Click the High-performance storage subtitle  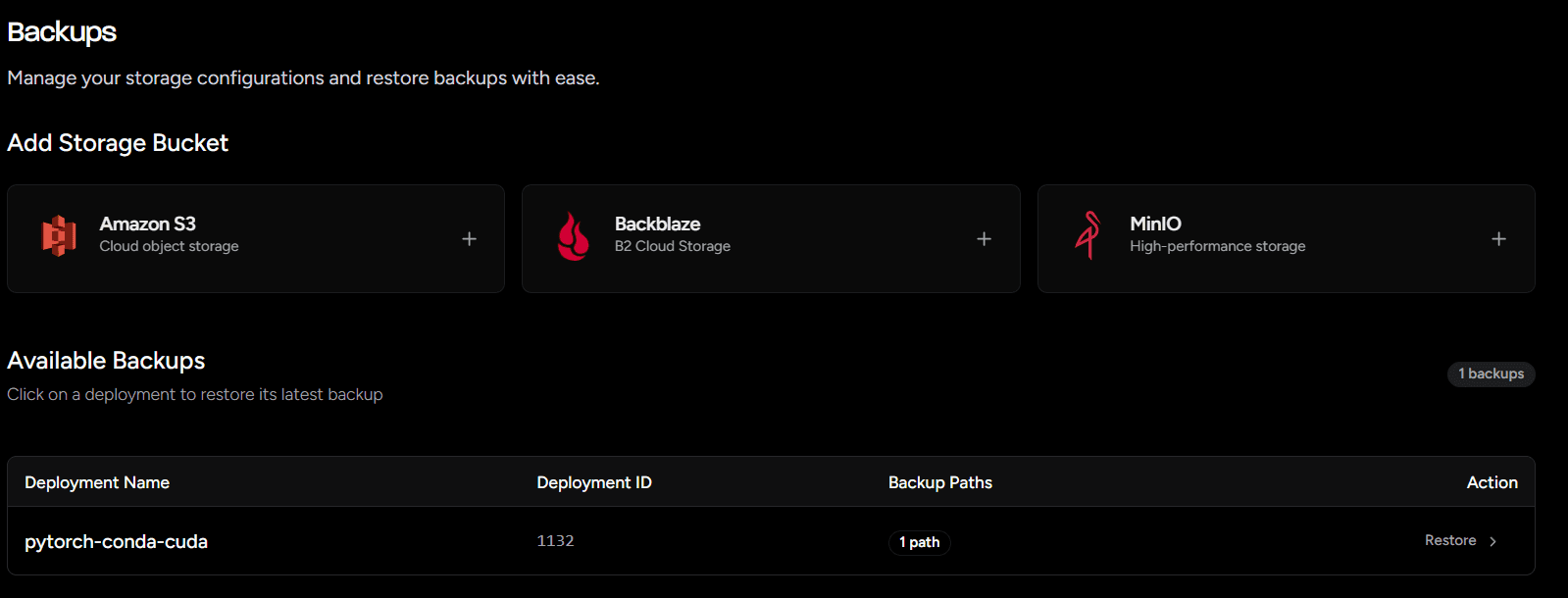tap(1218, 246)
